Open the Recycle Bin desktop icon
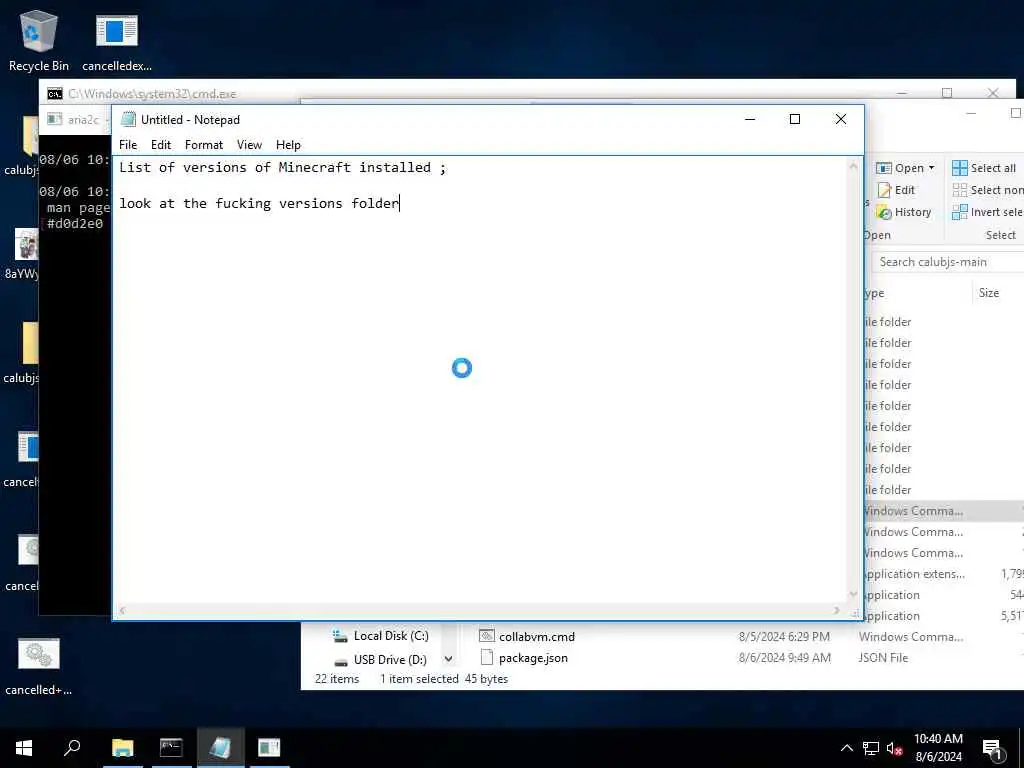The height and width of the screenshot is (768, 1024). pos(39,40)
